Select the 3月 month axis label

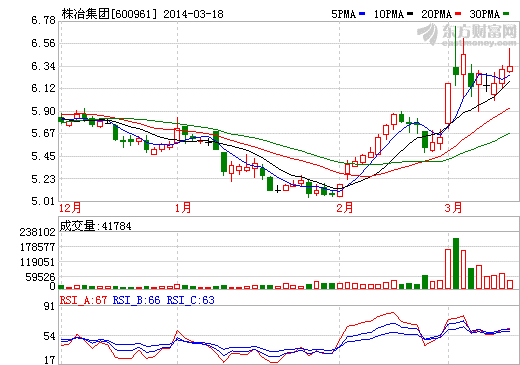453,208
